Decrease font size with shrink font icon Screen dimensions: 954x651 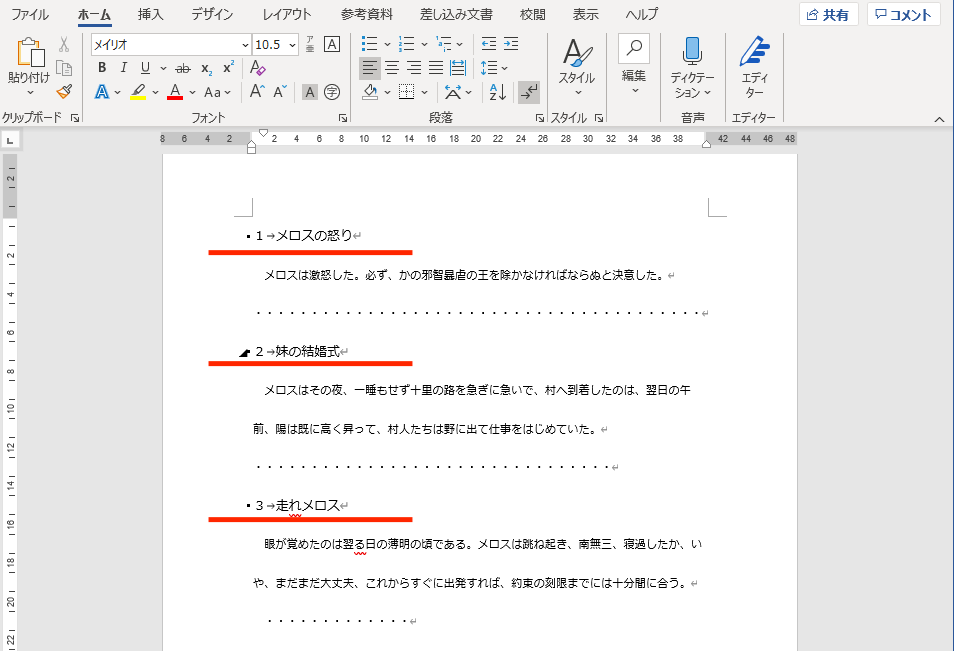[x=280, y=92]
